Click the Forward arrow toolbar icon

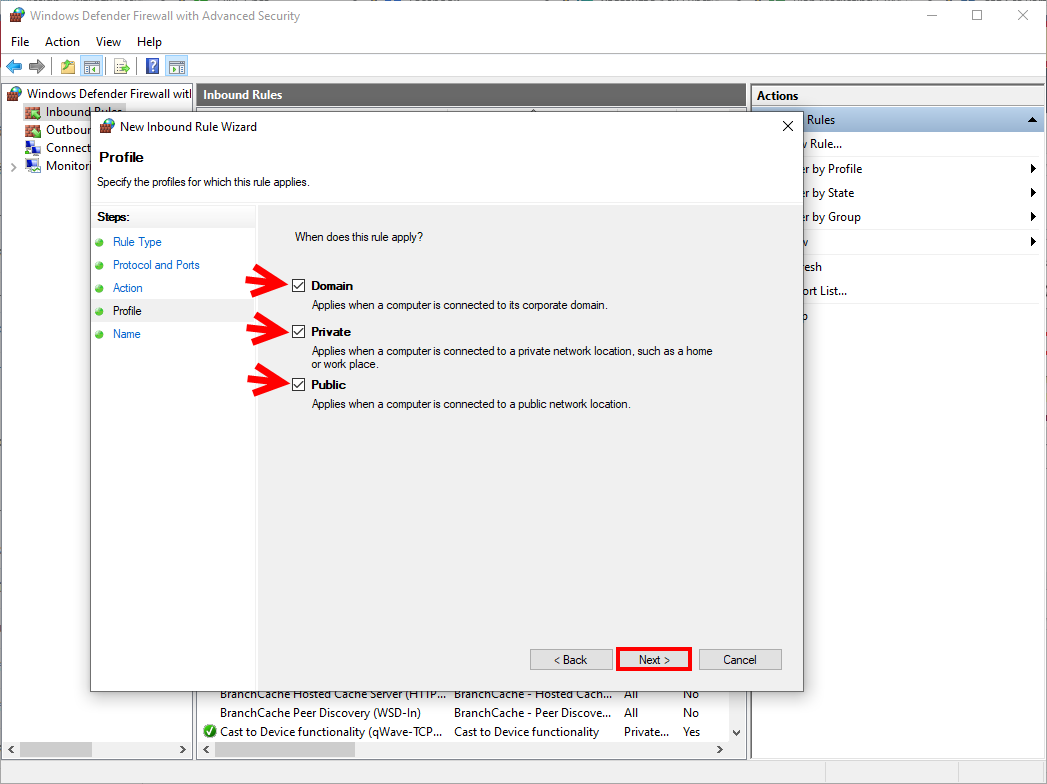(37, 66)
